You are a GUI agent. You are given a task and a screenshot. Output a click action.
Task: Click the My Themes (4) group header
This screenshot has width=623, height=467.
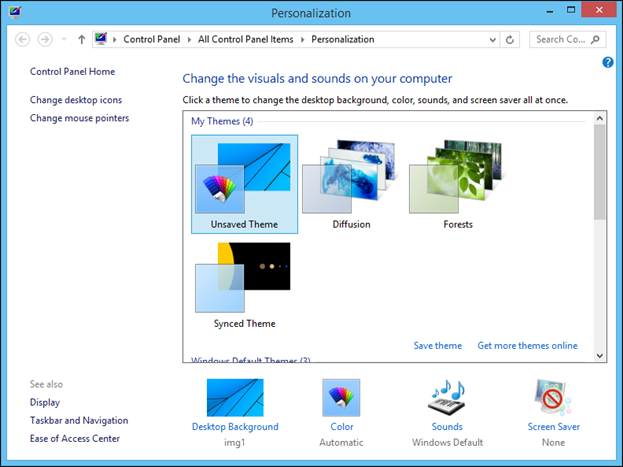pos(222,121)
